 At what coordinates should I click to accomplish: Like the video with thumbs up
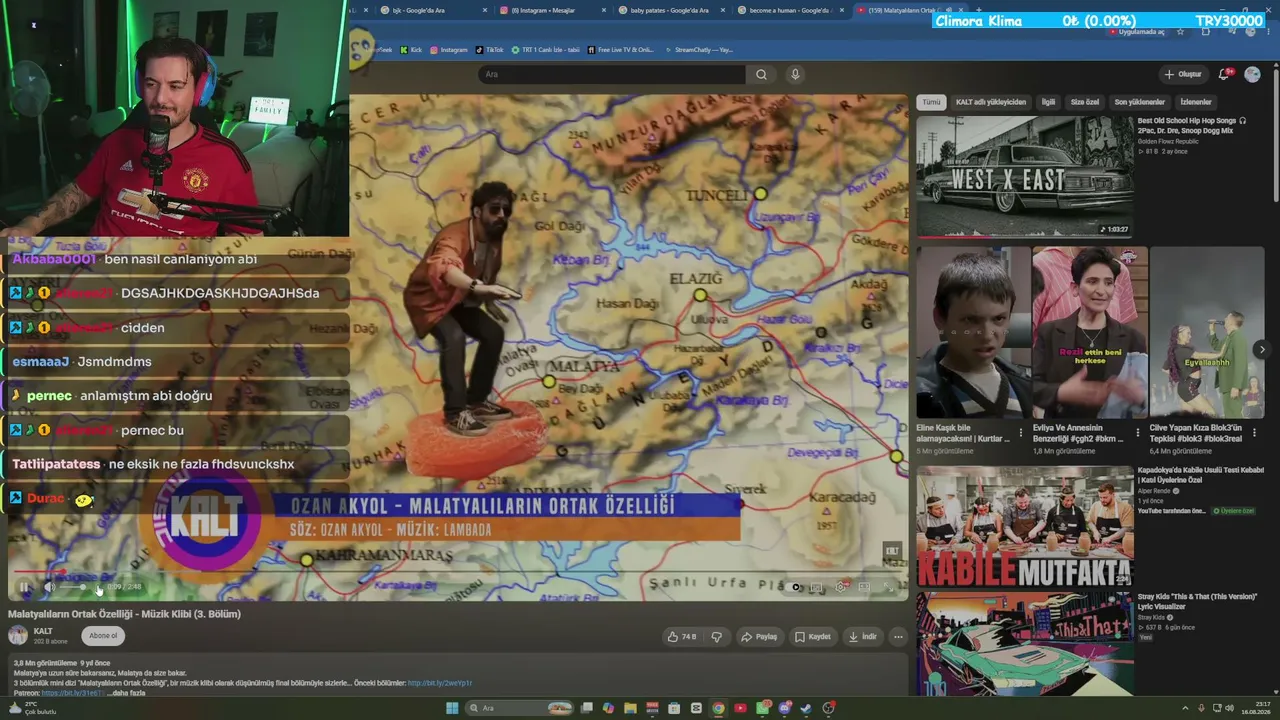(x=682, y=636)
